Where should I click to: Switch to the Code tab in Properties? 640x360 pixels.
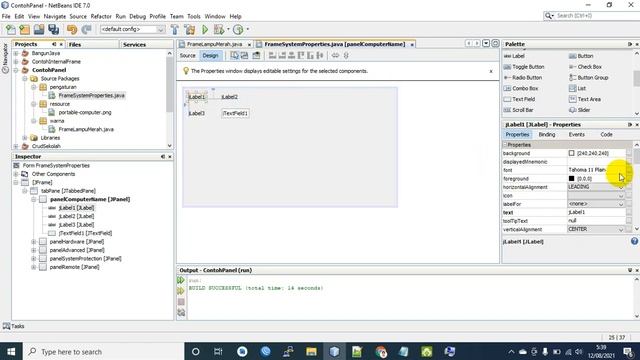606,134
